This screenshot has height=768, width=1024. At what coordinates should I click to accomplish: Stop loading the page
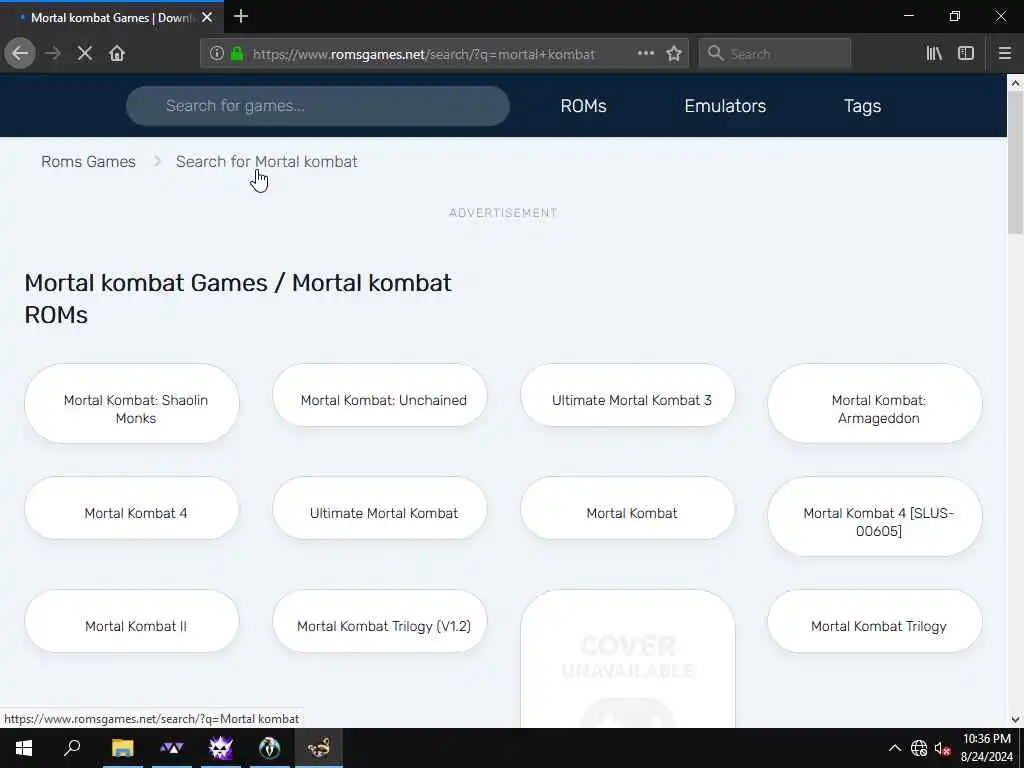(84, 54)
